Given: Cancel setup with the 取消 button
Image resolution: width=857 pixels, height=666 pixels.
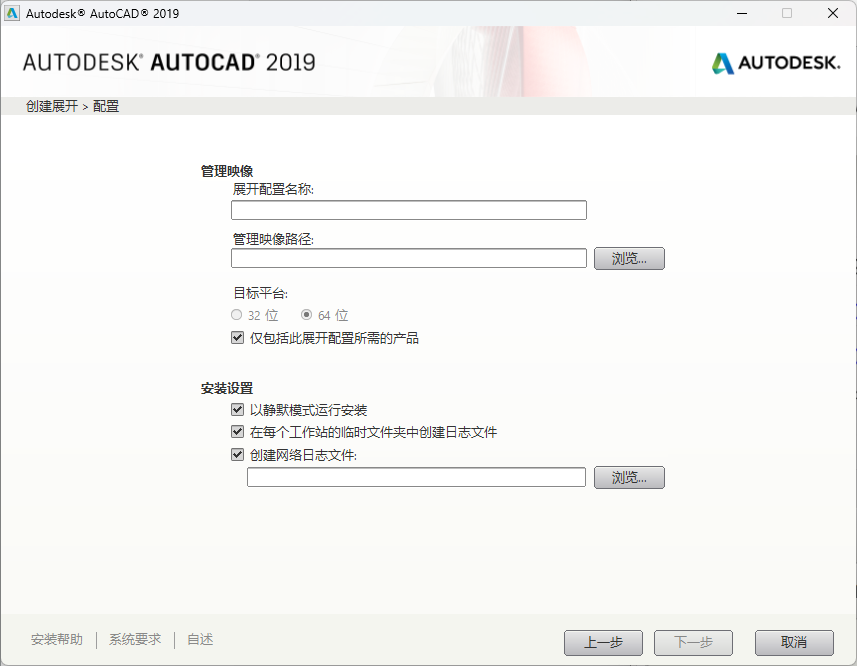Looking at the screenshot, I should coord(794,643).
